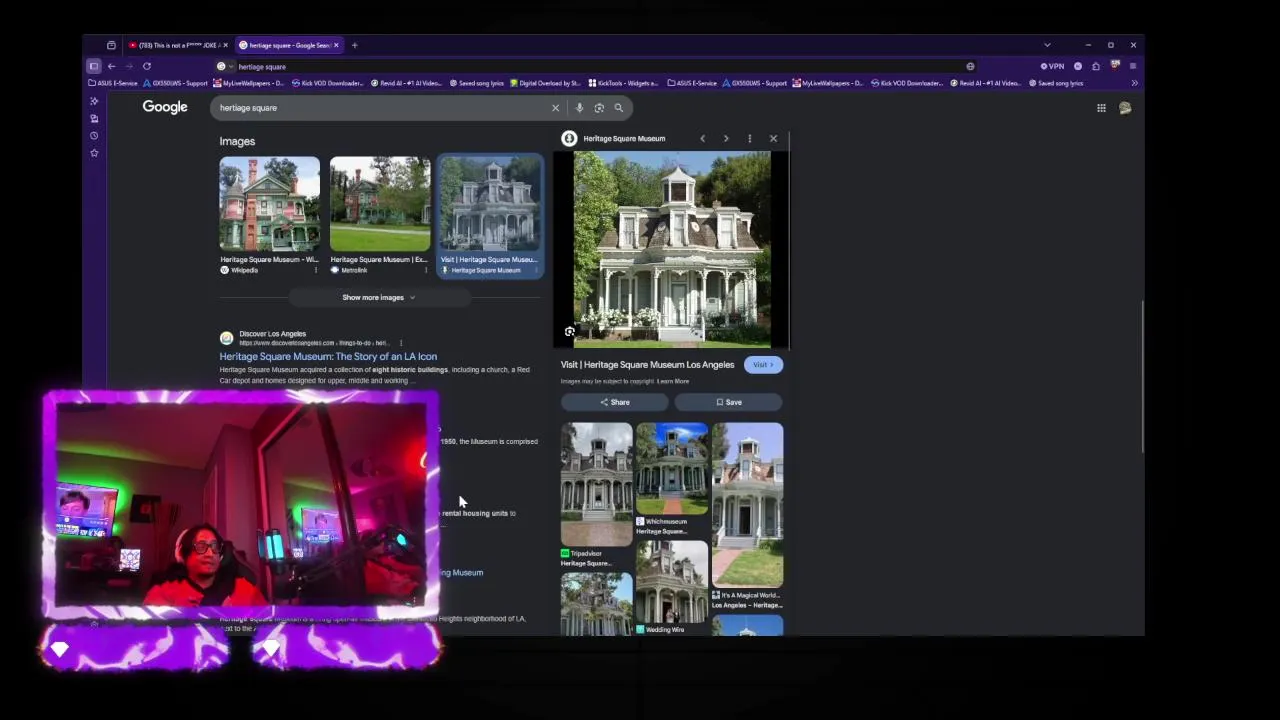Open the Metrolink Heritage Square image
The width and height of the screenshot is (1280, 720).
[380, 204]
